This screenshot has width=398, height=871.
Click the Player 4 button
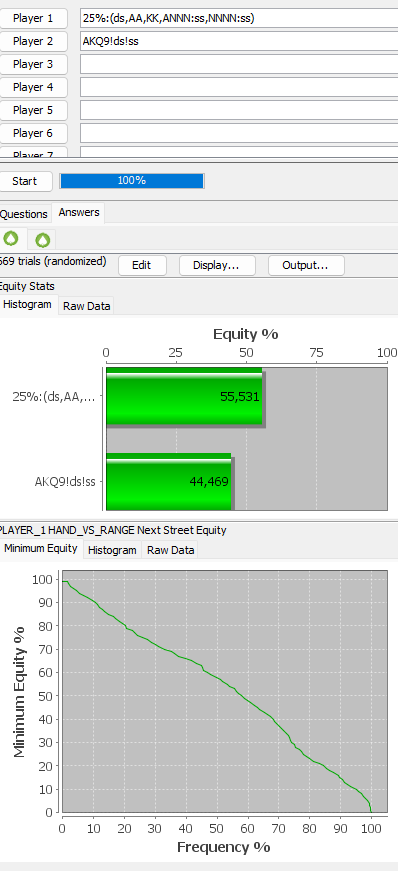coord(33,87)
